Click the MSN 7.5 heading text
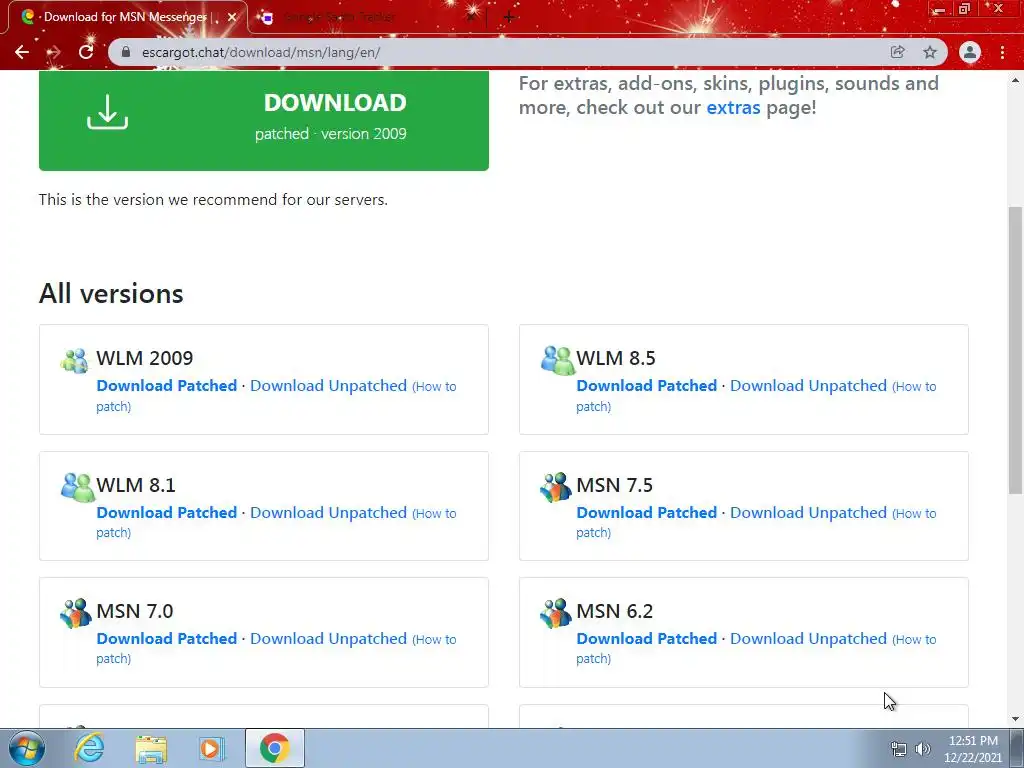Viewport: 1024px width, 768px height. pyautogui.click(x=615, y=485)
